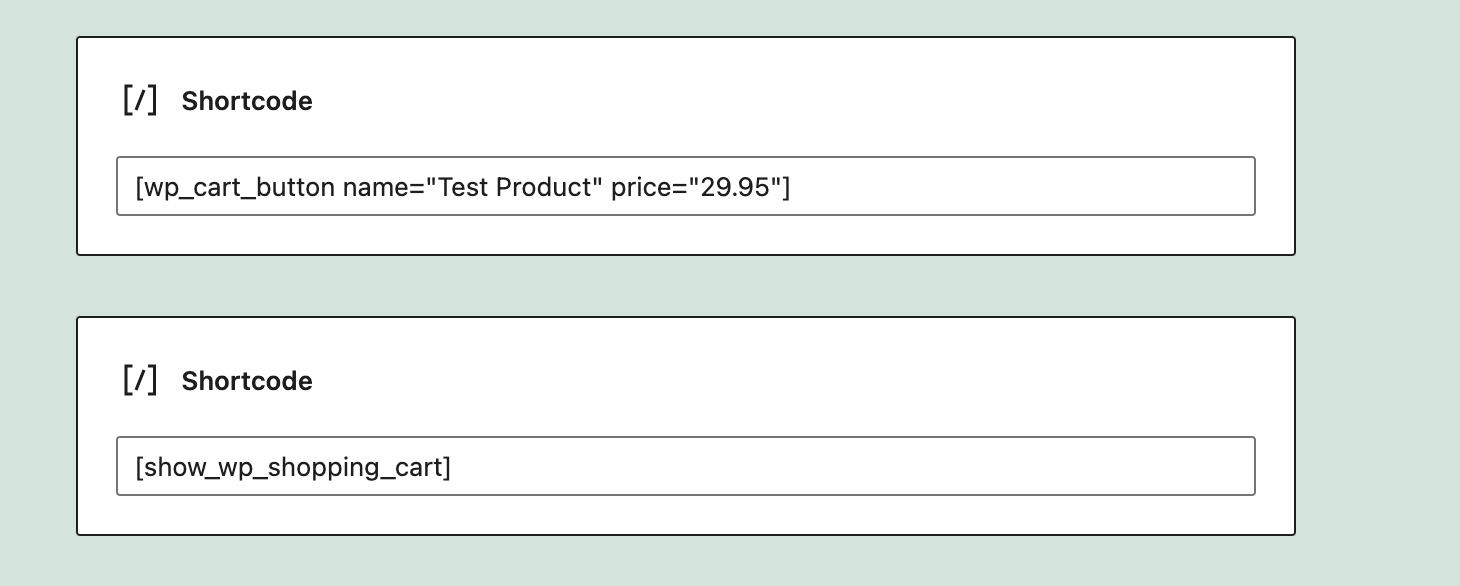Click the shortcode icon above the wp_cart_button field
Viewport: 1460px width, 586px height.
click(x=140, y=101)
